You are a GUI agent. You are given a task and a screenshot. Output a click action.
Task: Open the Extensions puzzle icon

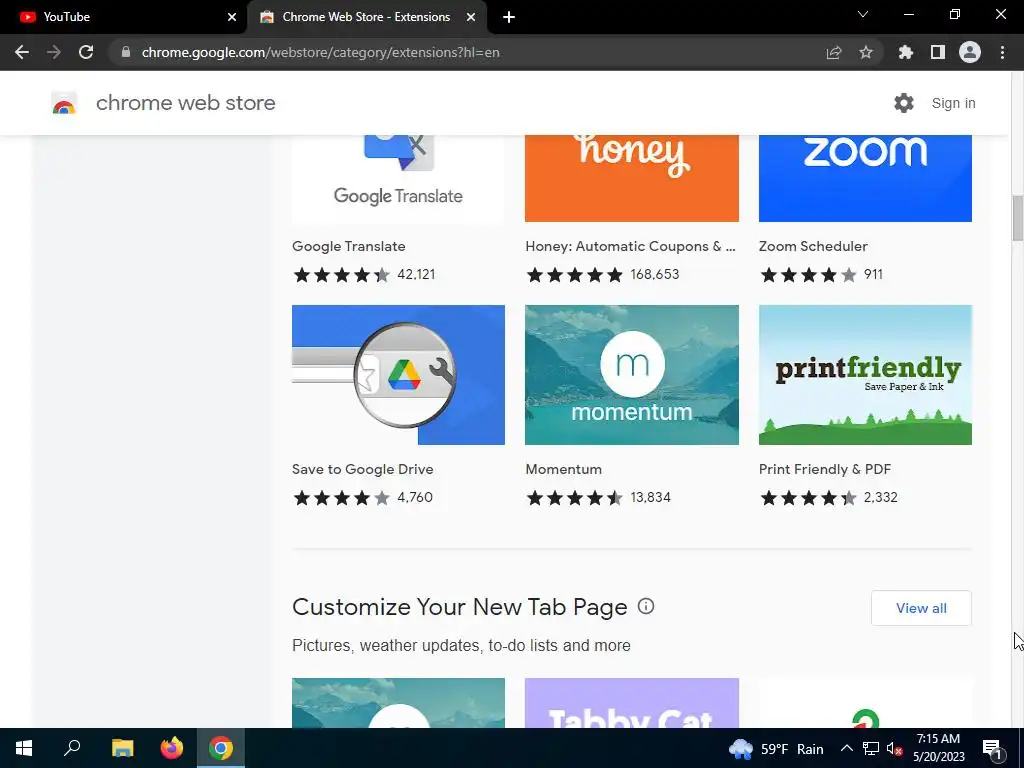pos(905,52)
